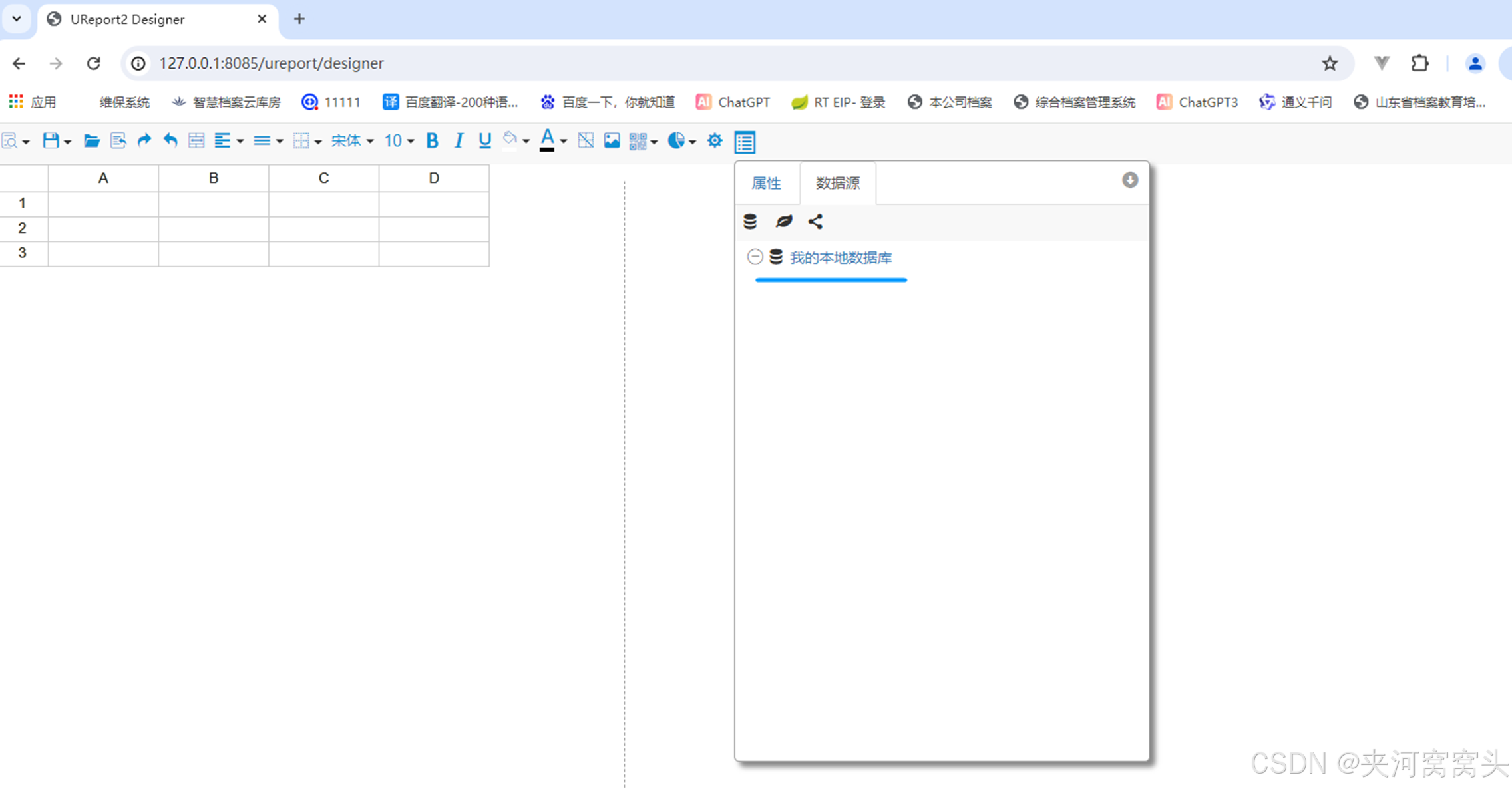1512x789 pixels.
Task: Switch to the 数据源 tab
Action: (837, 183)
